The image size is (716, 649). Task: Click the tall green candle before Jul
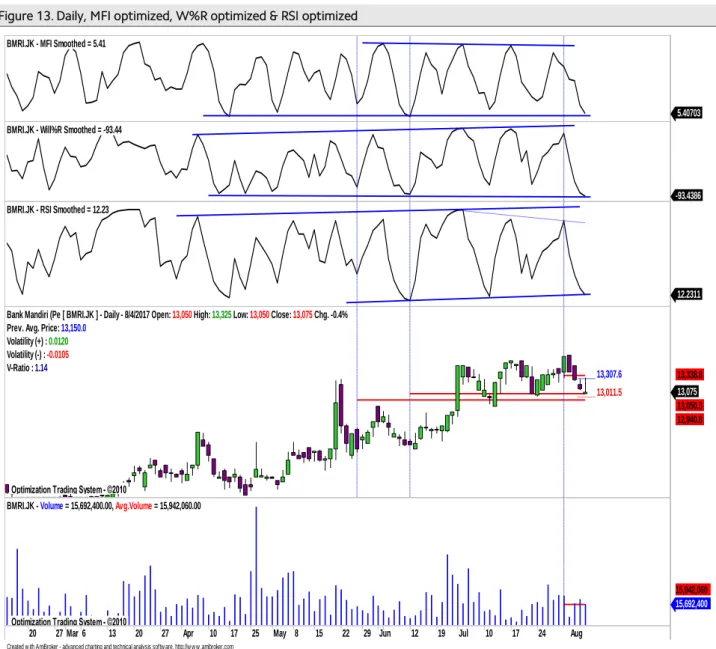pos(458,388)
